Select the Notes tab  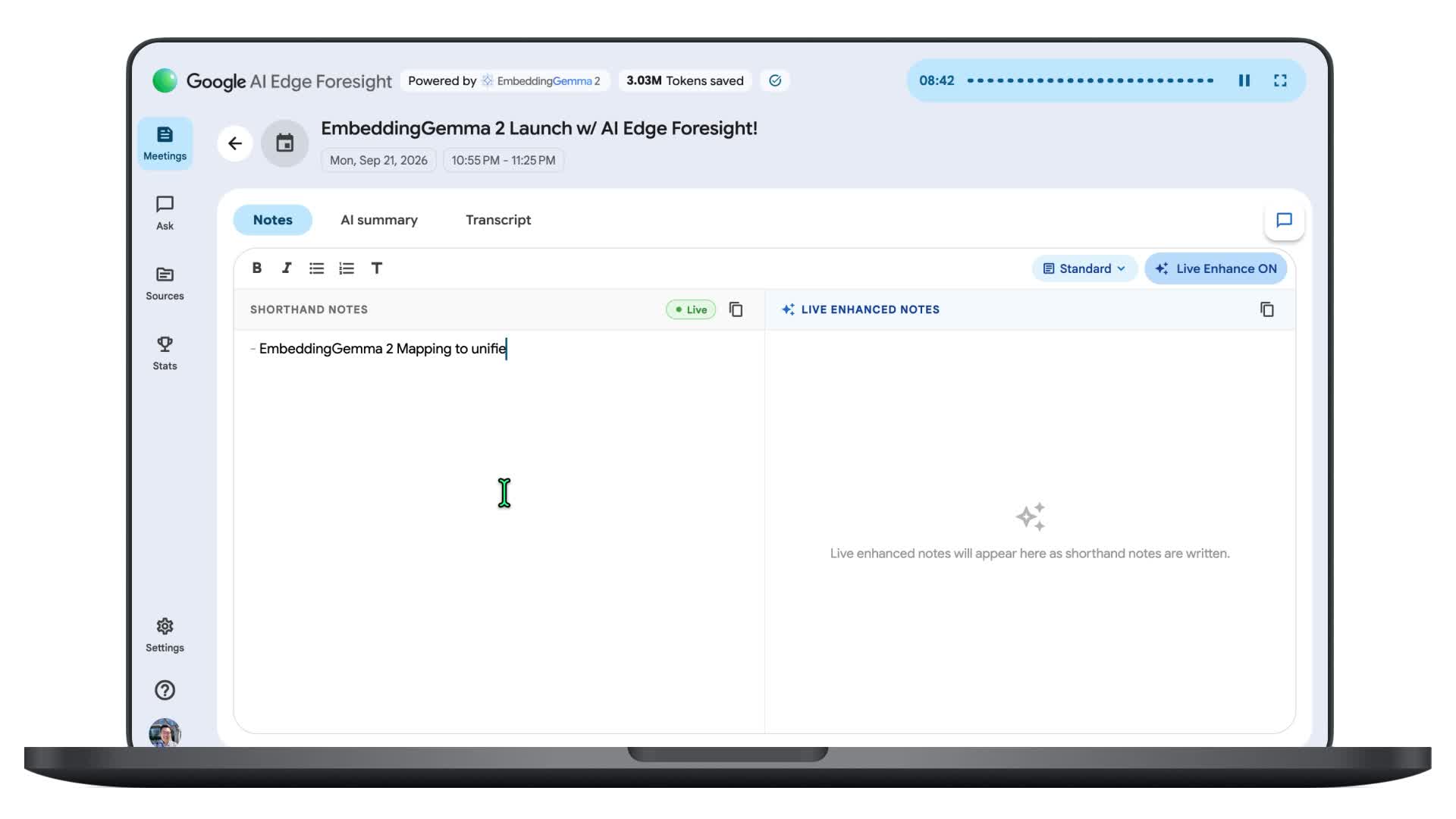[x=272, y=220]
